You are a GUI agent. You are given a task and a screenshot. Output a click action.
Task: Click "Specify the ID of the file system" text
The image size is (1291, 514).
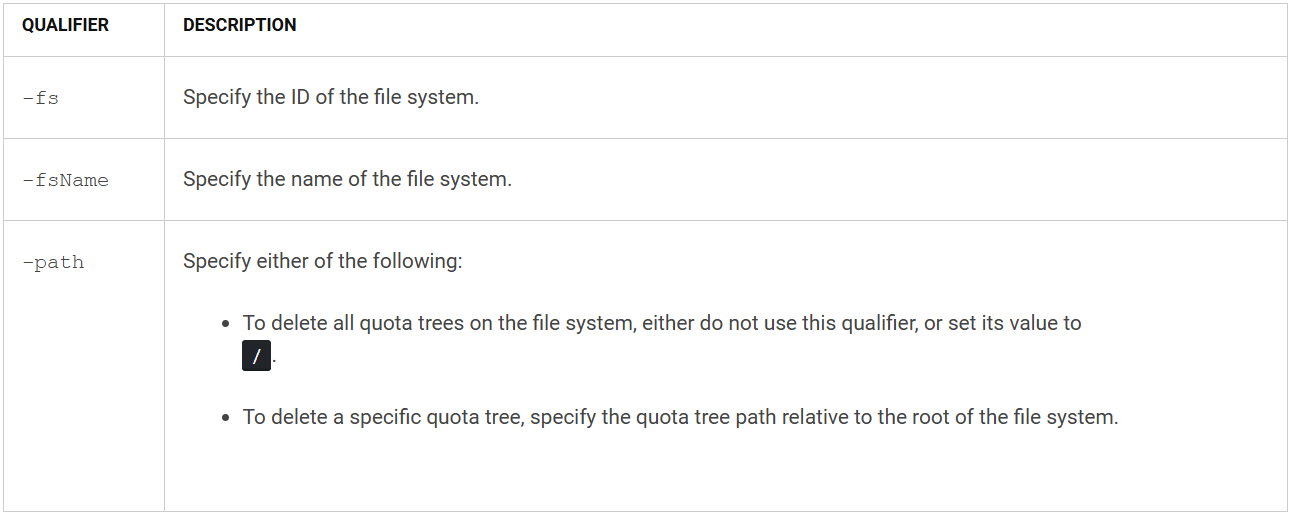coord(330,99)
